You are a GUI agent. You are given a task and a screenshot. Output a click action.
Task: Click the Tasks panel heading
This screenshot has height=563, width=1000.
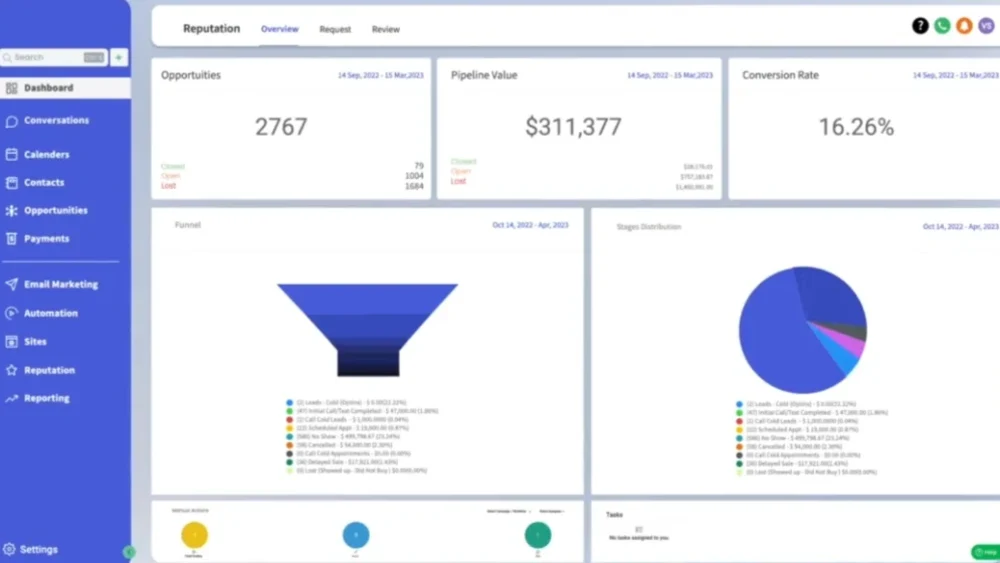614,515
